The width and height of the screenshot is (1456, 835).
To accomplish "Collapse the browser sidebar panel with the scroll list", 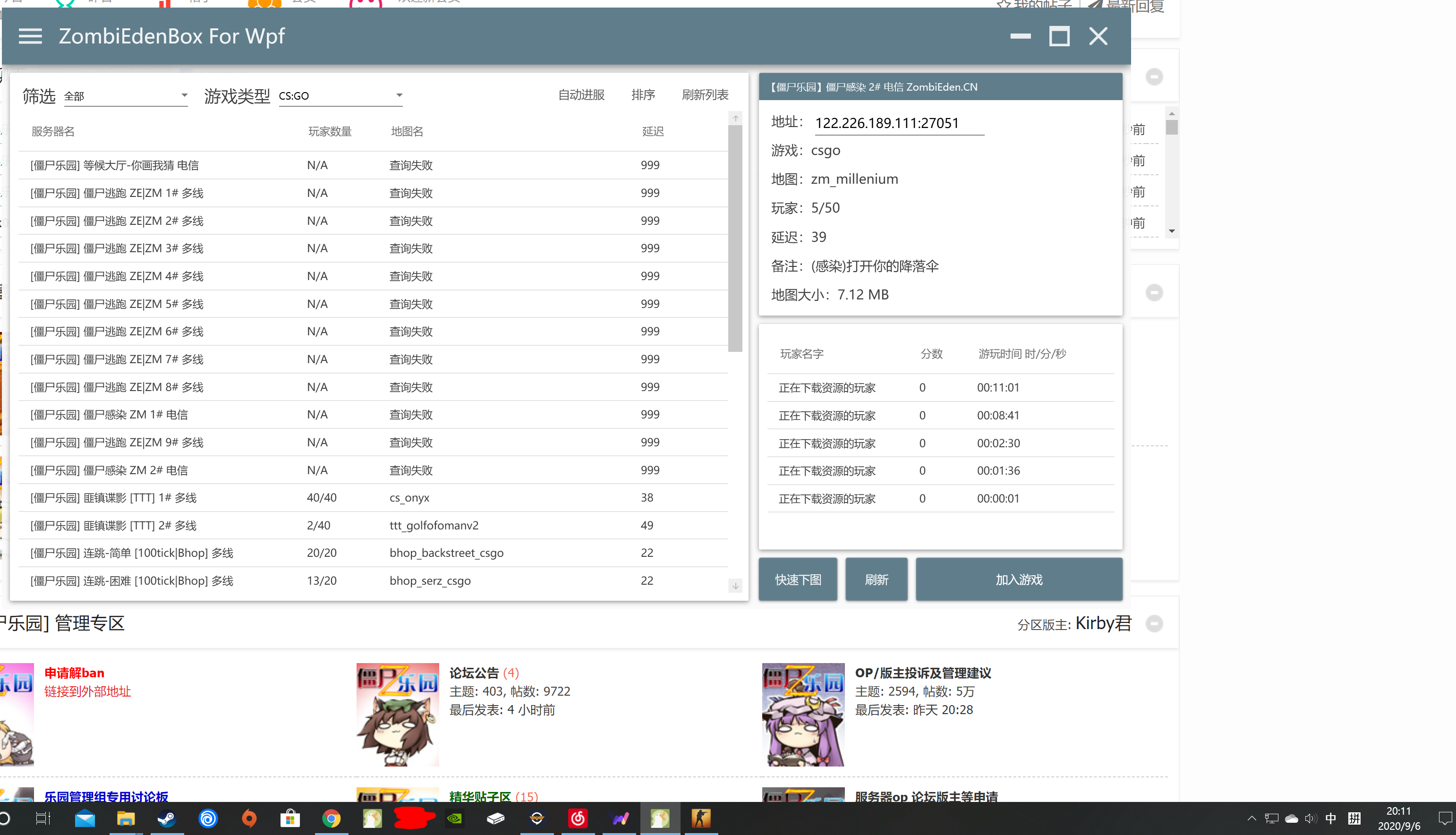I will click(x=1154, y=77).
